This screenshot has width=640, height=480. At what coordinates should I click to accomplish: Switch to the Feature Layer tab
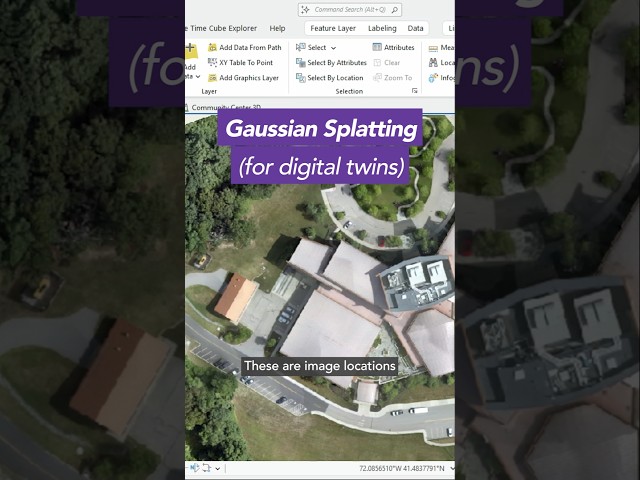(333, 28)
